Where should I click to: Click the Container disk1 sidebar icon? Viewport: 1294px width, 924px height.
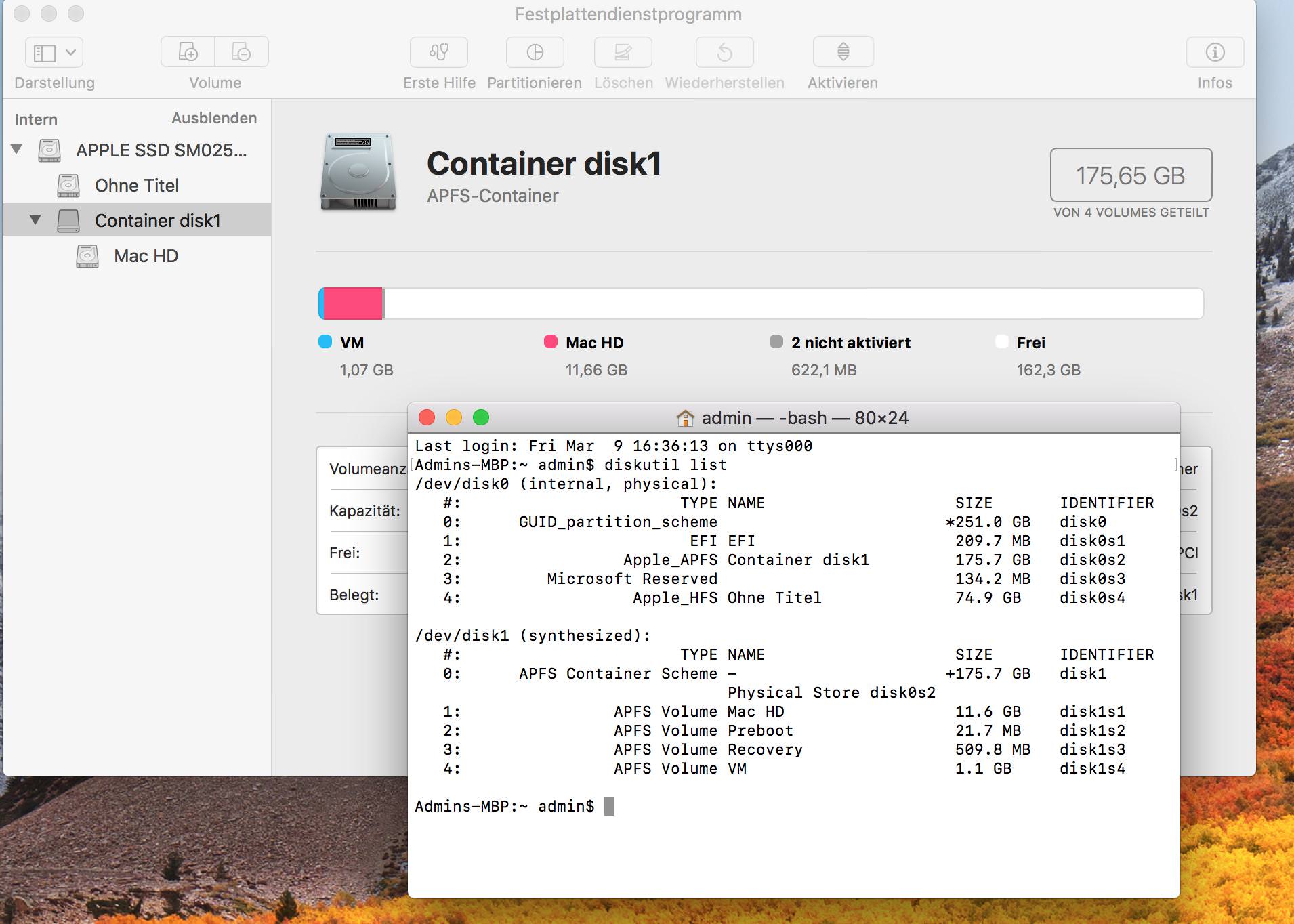click(x=68, y=220)
